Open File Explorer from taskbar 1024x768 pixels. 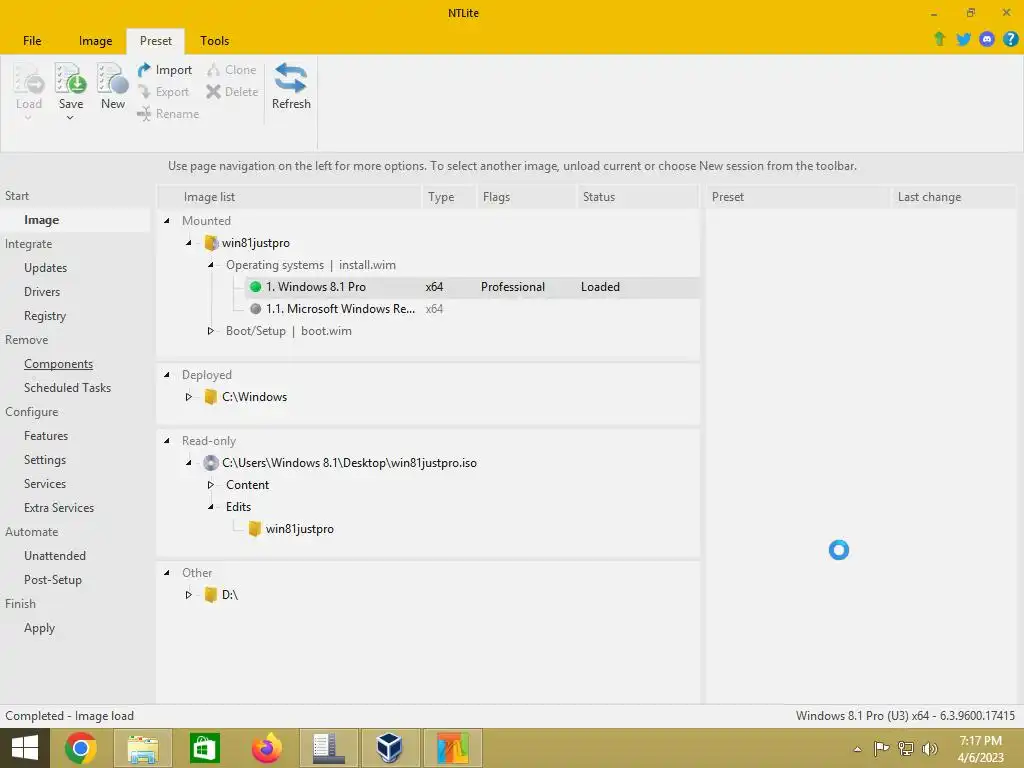pos(142,748)
